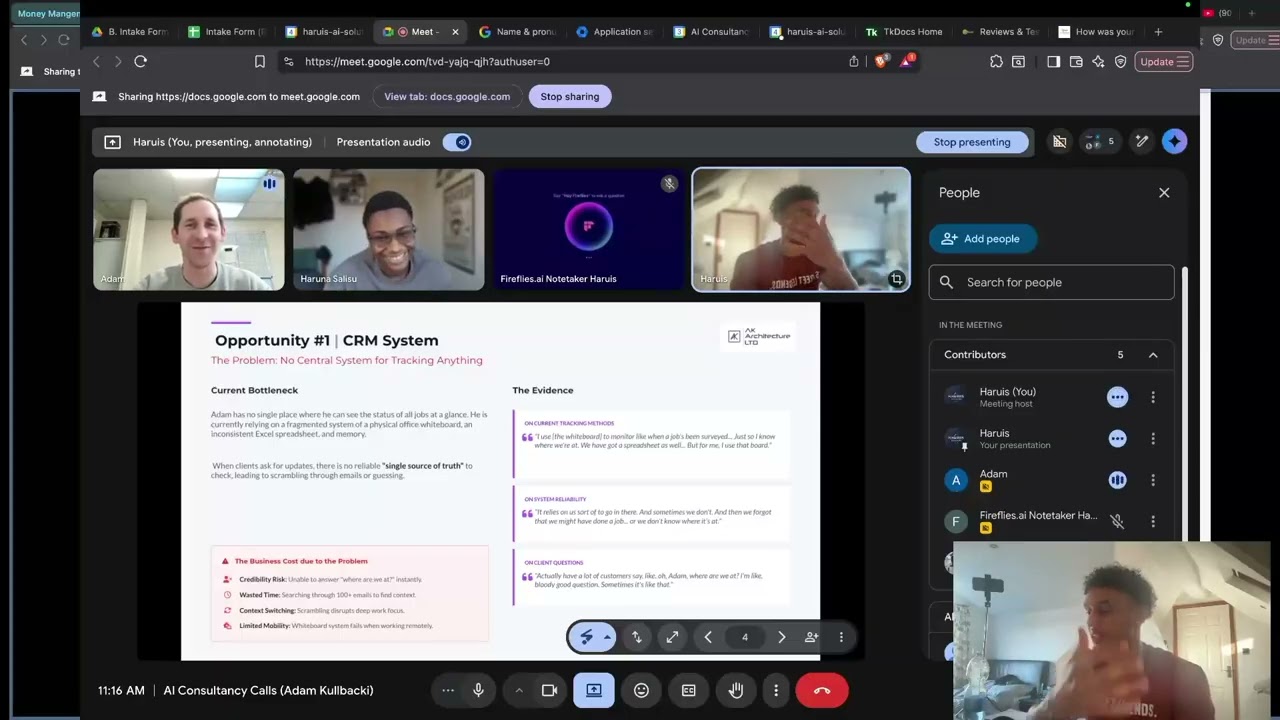The image size is (1280, 720).
Task: Mute the microphone in Meet
Action: 478,690
